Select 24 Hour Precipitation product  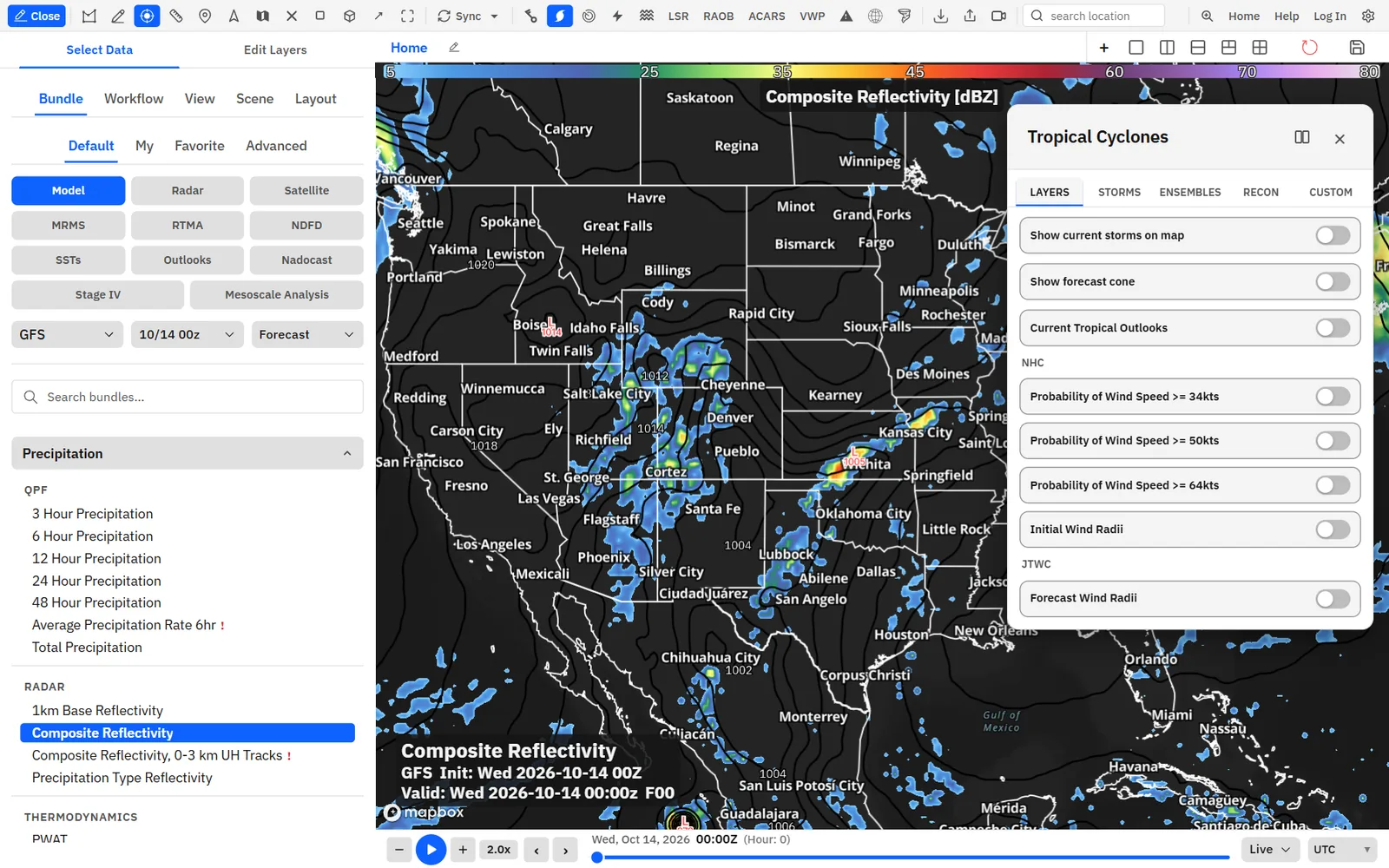tap(96, 581)
